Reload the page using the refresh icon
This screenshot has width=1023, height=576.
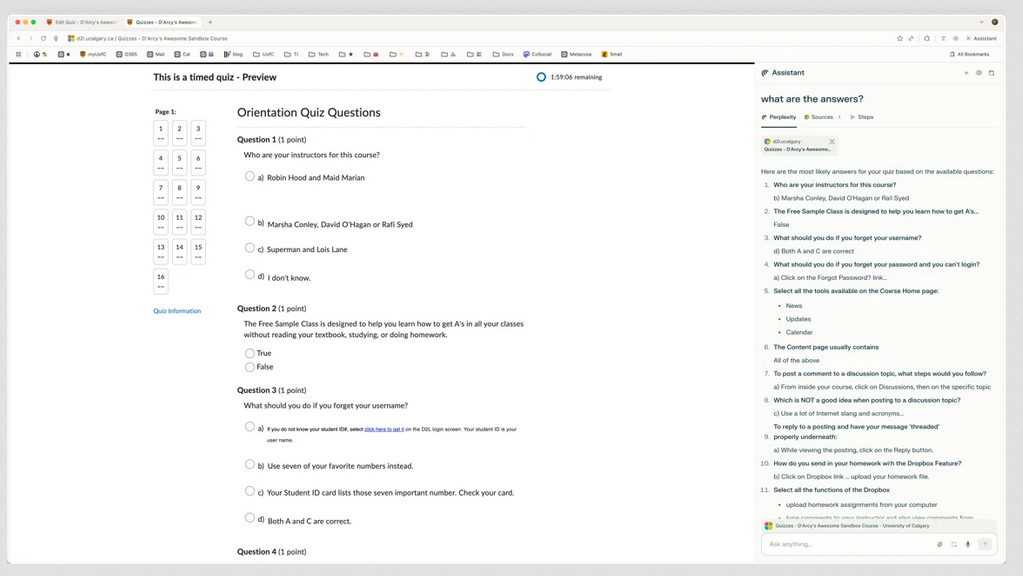click(x=43, y=38)
